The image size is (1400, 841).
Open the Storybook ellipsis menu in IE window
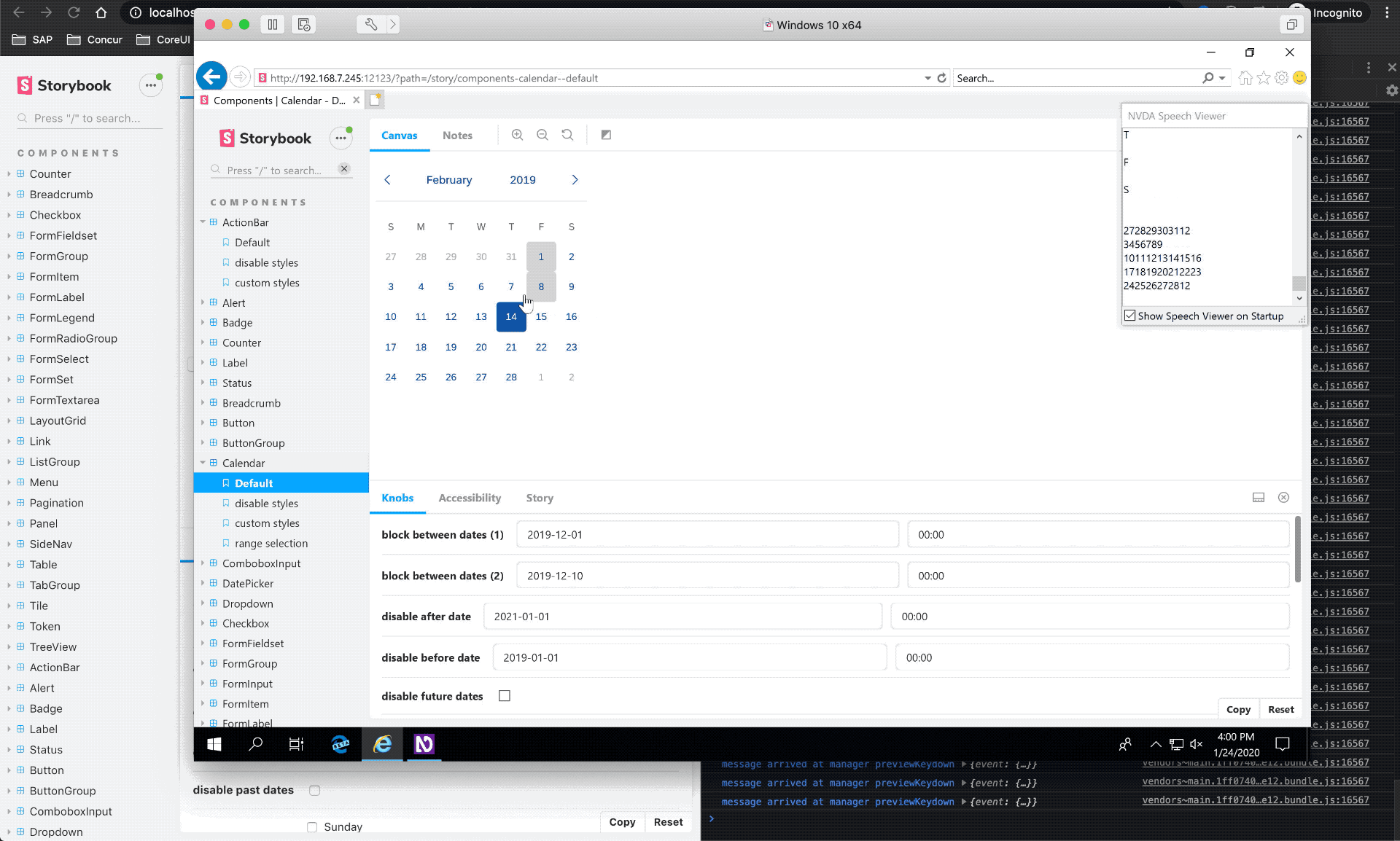(341, 138)
